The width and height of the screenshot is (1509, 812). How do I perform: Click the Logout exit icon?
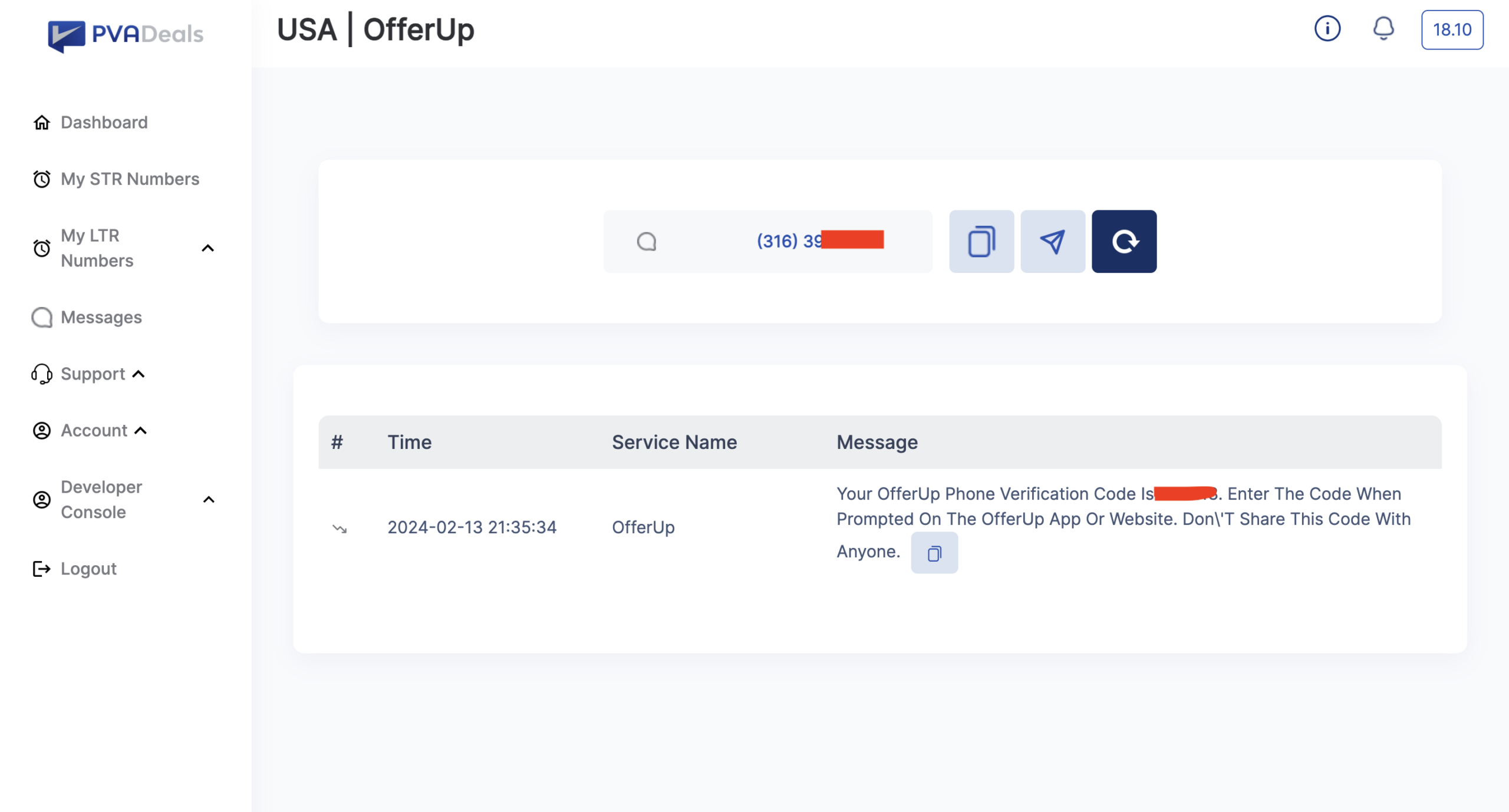[x=42, y=569]
